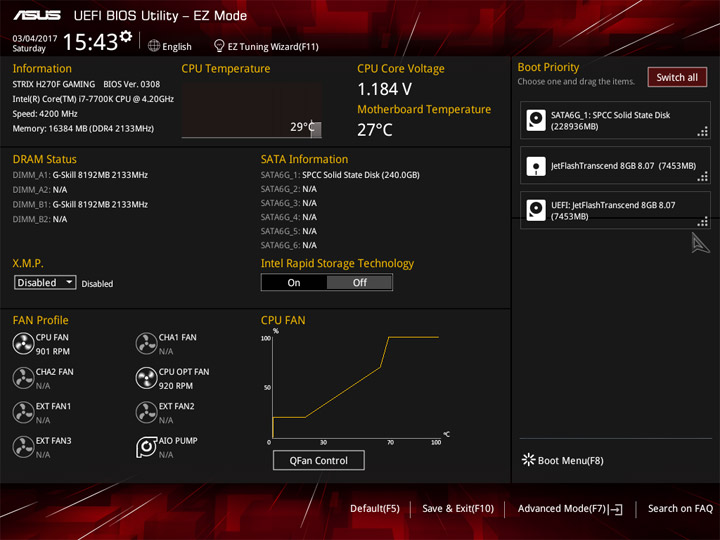
Task: Change language from English
Action: tap(170, 46)
